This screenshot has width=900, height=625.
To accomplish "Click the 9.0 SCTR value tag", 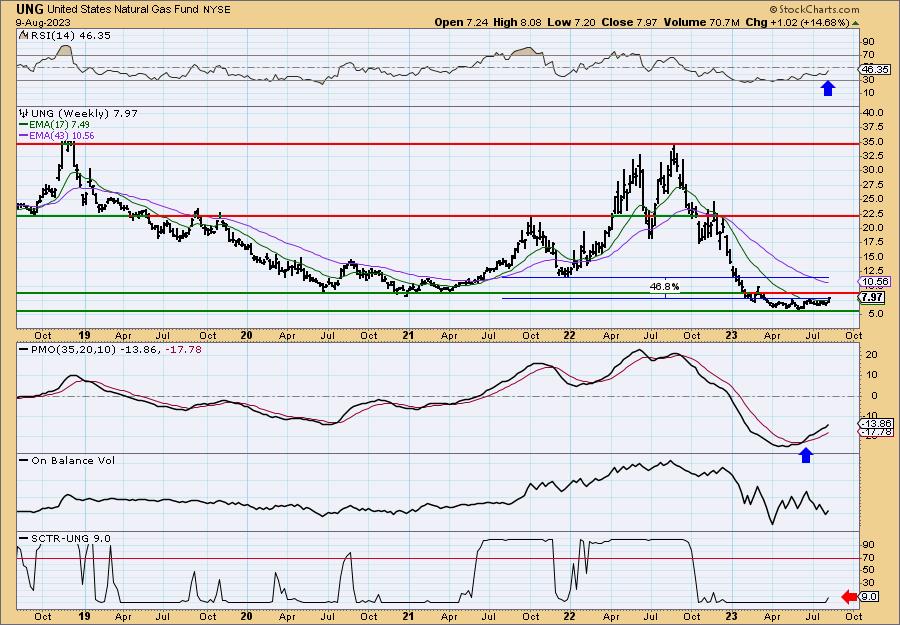I will tap(868, 597).
